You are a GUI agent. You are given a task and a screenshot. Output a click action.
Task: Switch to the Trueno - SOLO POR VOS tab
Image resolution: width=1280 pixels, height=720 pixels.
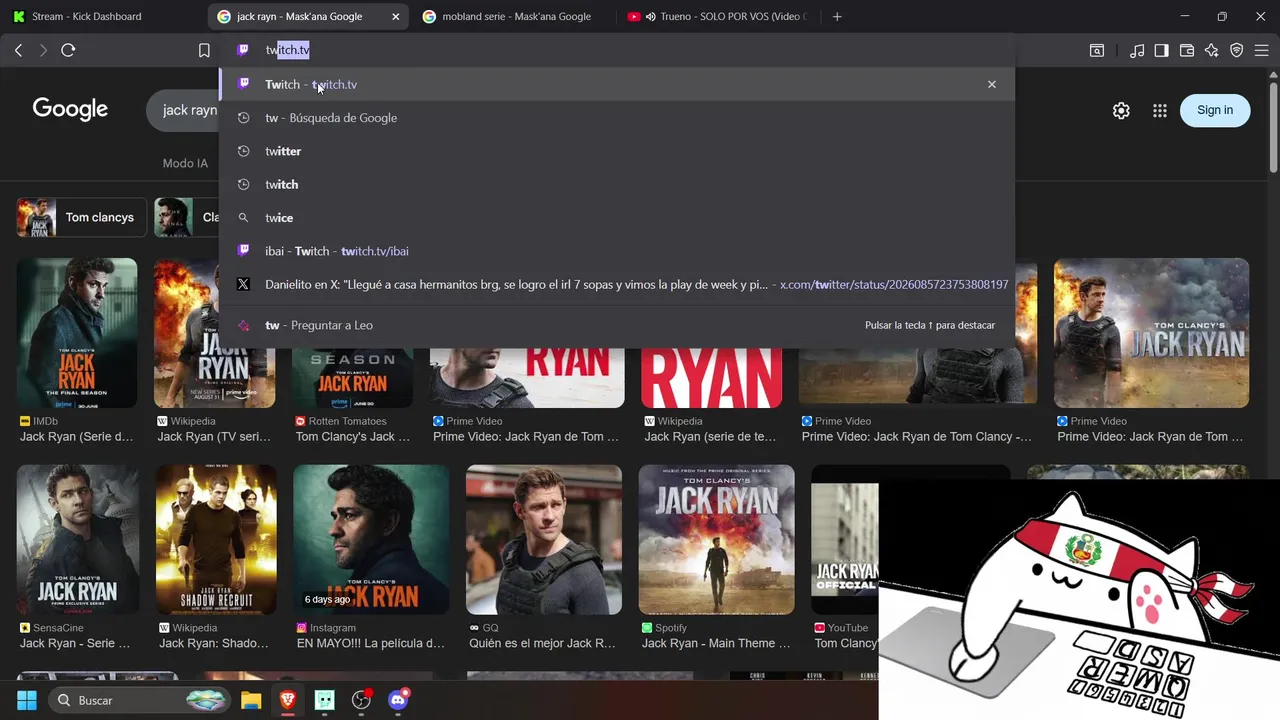tap(717, 16)
